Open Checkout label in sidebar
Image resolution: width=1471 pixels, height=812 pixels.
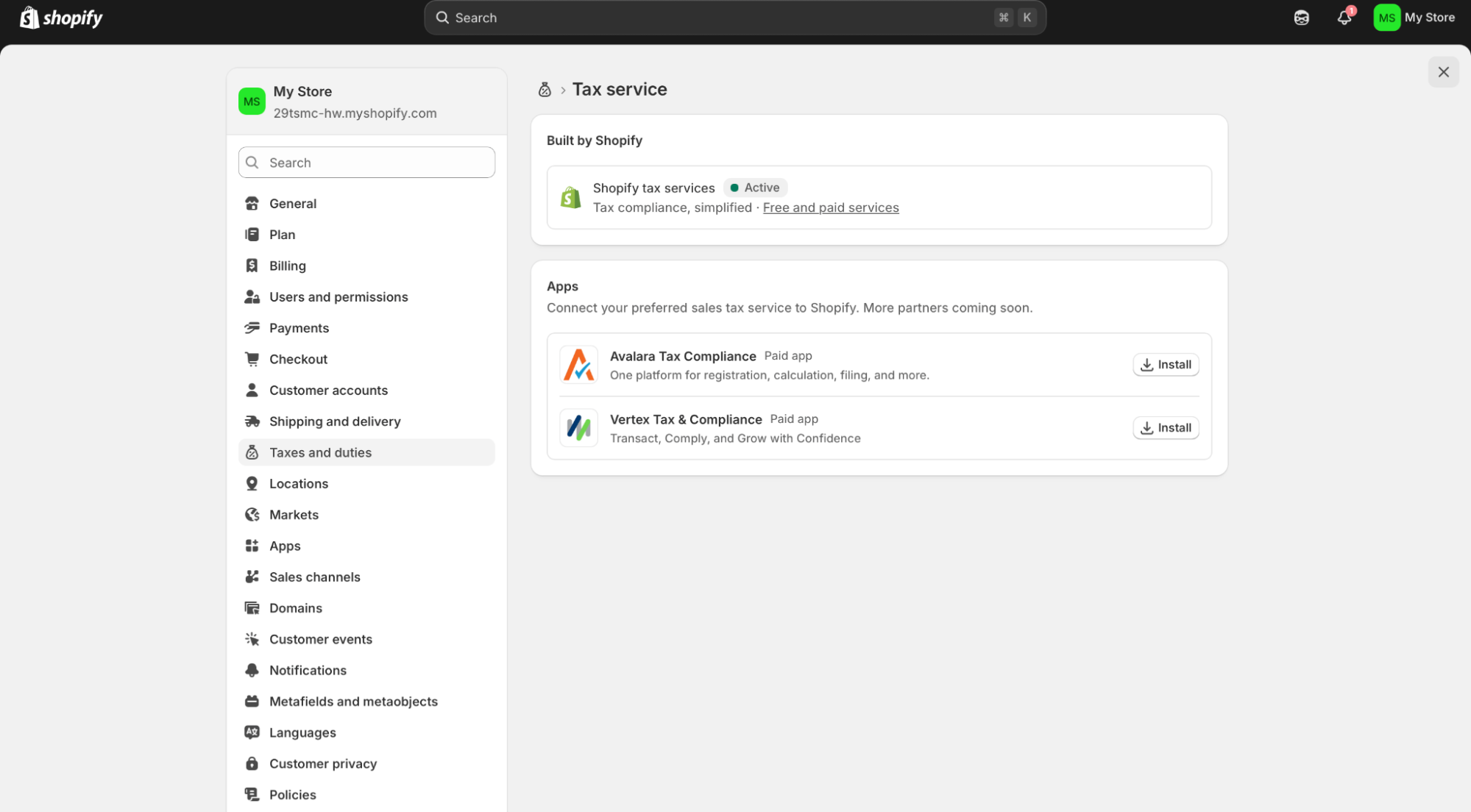click(x=298, y=359)
